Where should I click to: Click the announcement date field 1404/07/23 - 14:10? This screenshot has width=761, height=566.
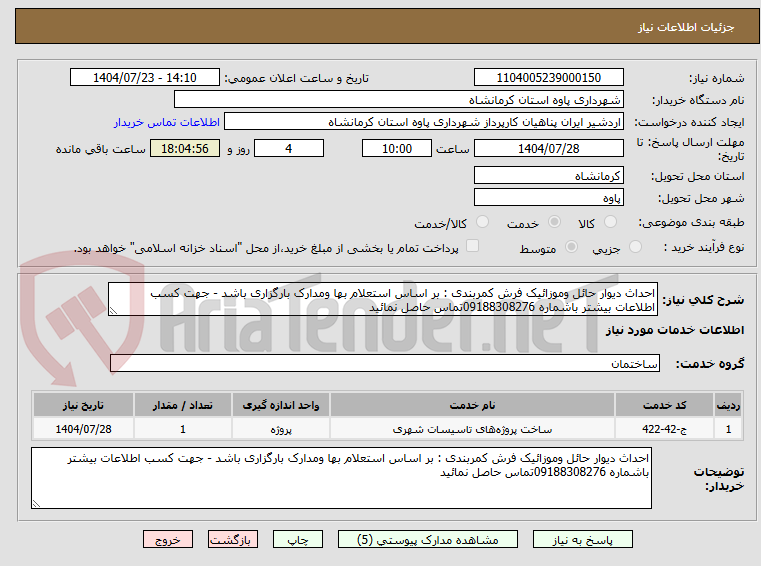(145, 78)
